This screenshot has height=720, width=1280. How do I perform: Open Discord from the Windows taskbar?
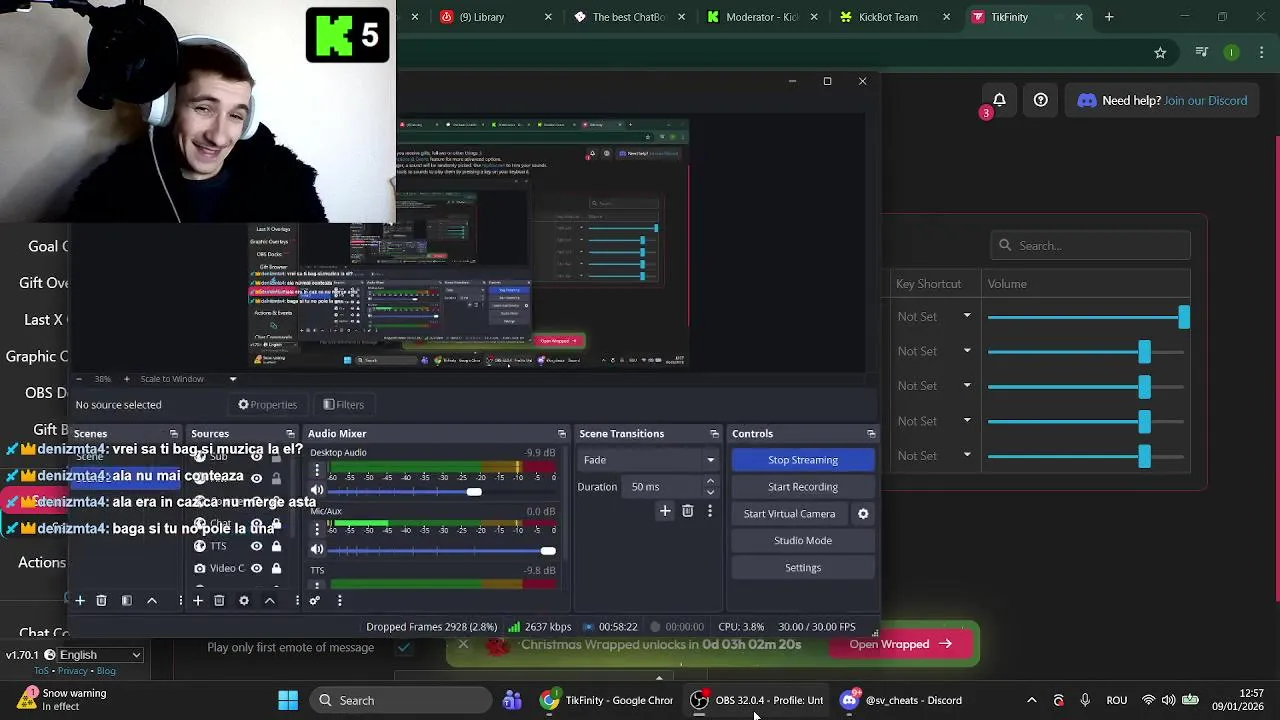pos(901,701)
